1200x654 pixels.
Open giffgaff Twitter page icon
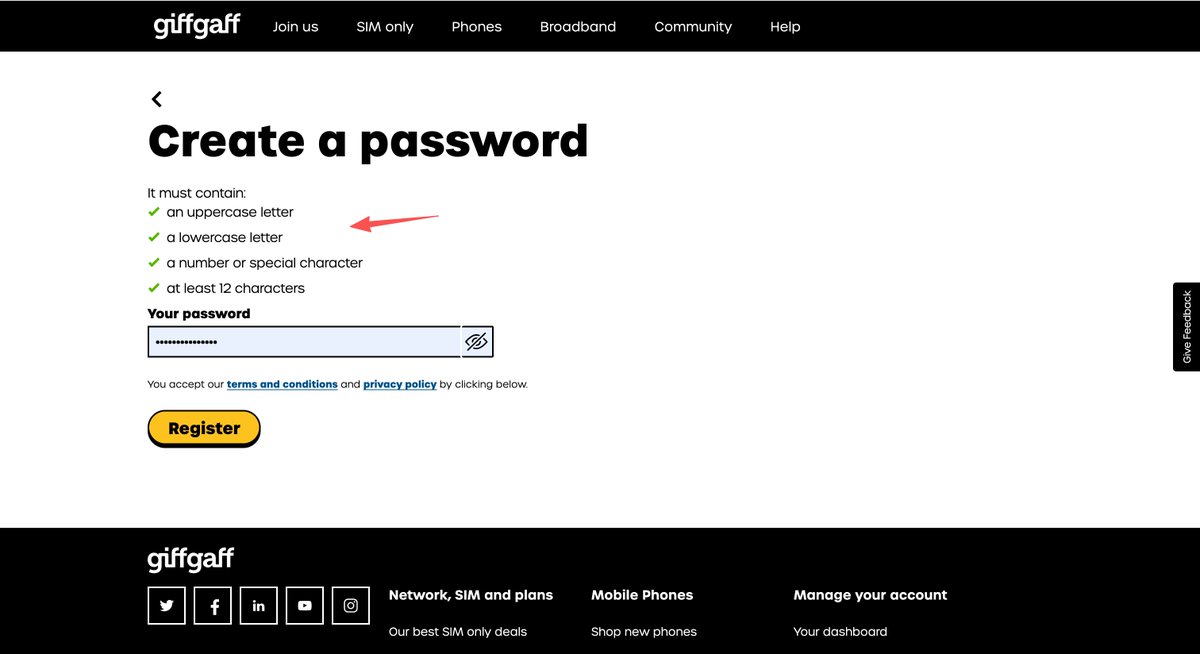[x=166, y=605]
